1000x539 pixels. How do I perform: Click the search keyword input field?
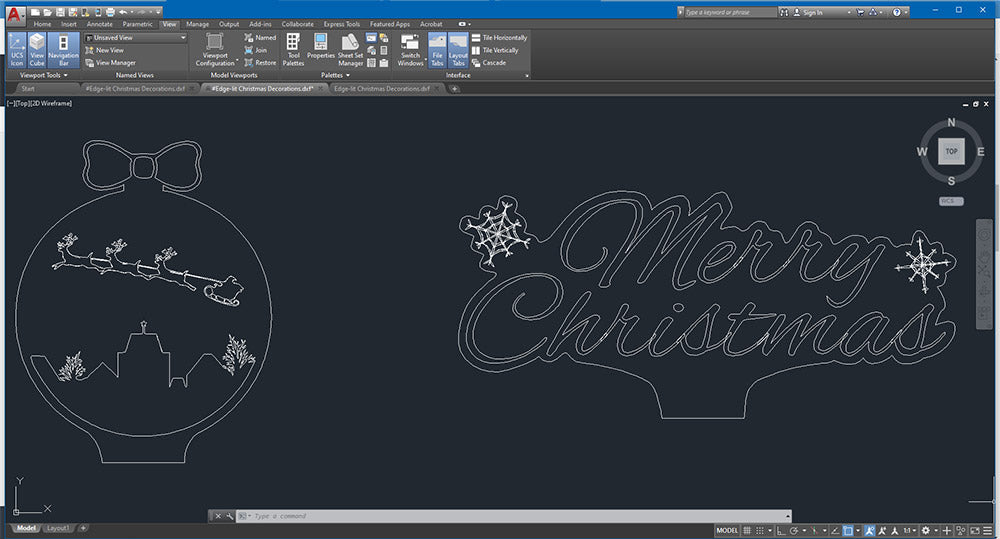click(x=730, y=12)
